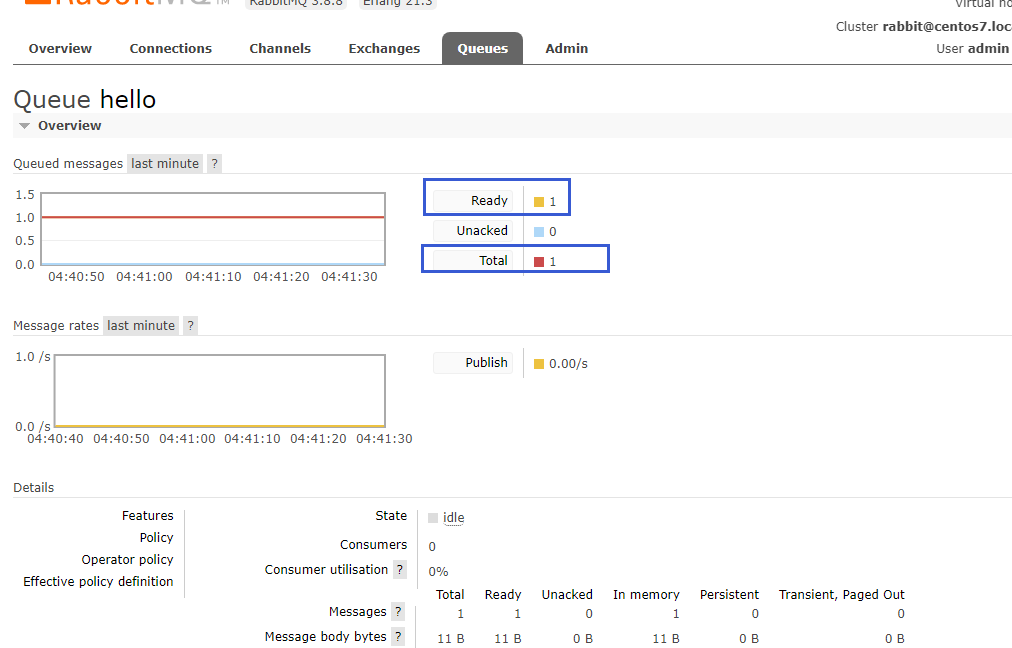Viewport: 1012px width, 648px height.
Task: Click the 'In memory' column header
Action: point(646,594)
